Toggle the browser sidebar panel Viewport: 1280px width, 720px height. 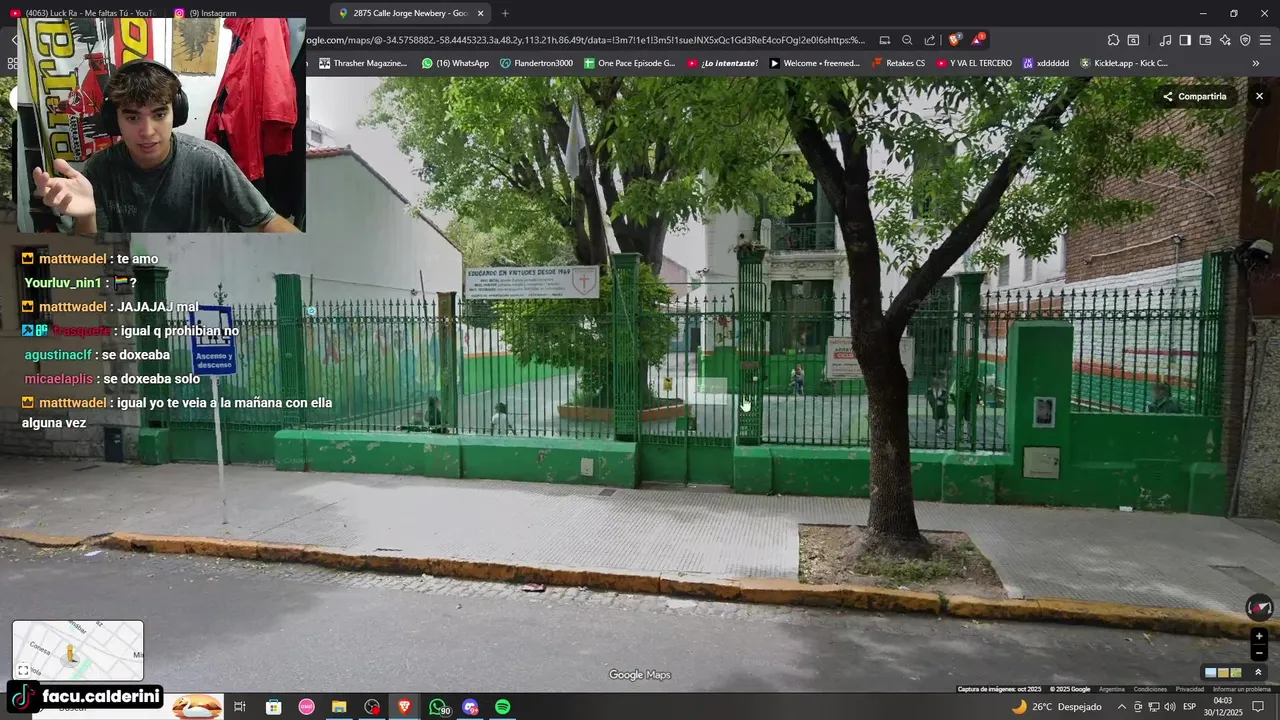[1185, 40]
